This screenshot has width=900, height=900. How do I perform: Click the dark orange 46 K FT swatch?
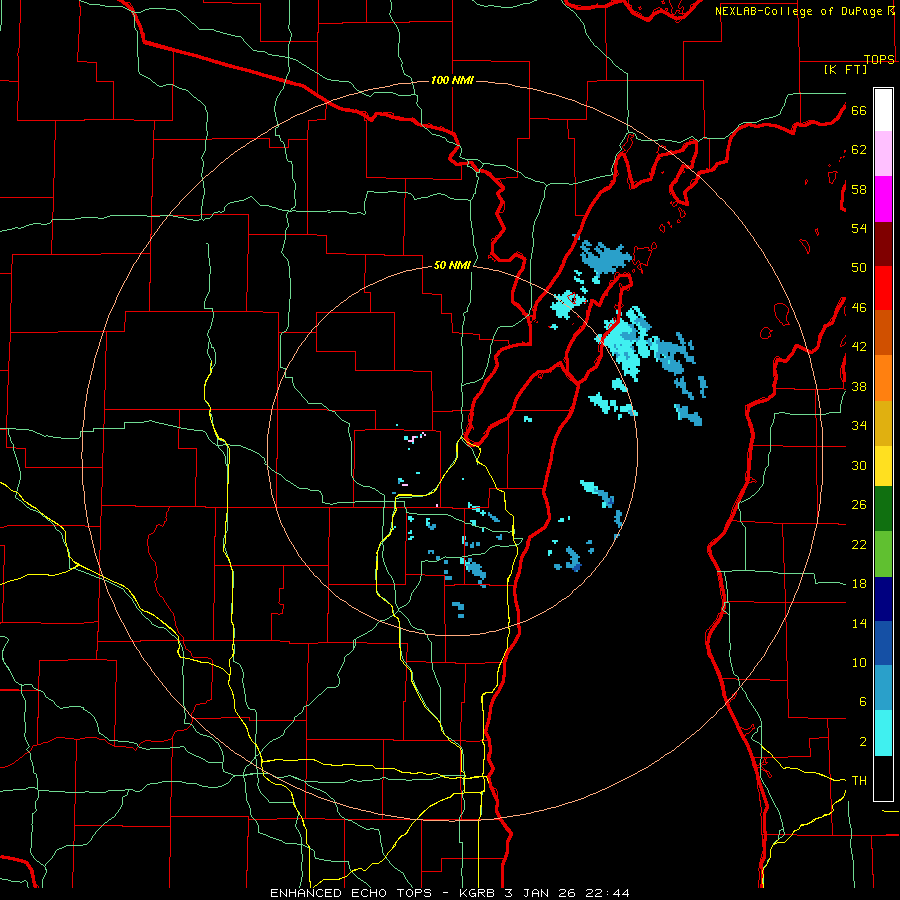coord(883,332)
